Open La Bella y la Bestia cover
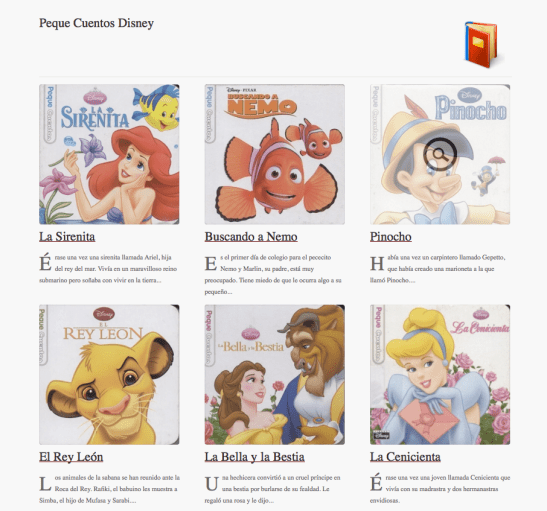 point(275,375)
